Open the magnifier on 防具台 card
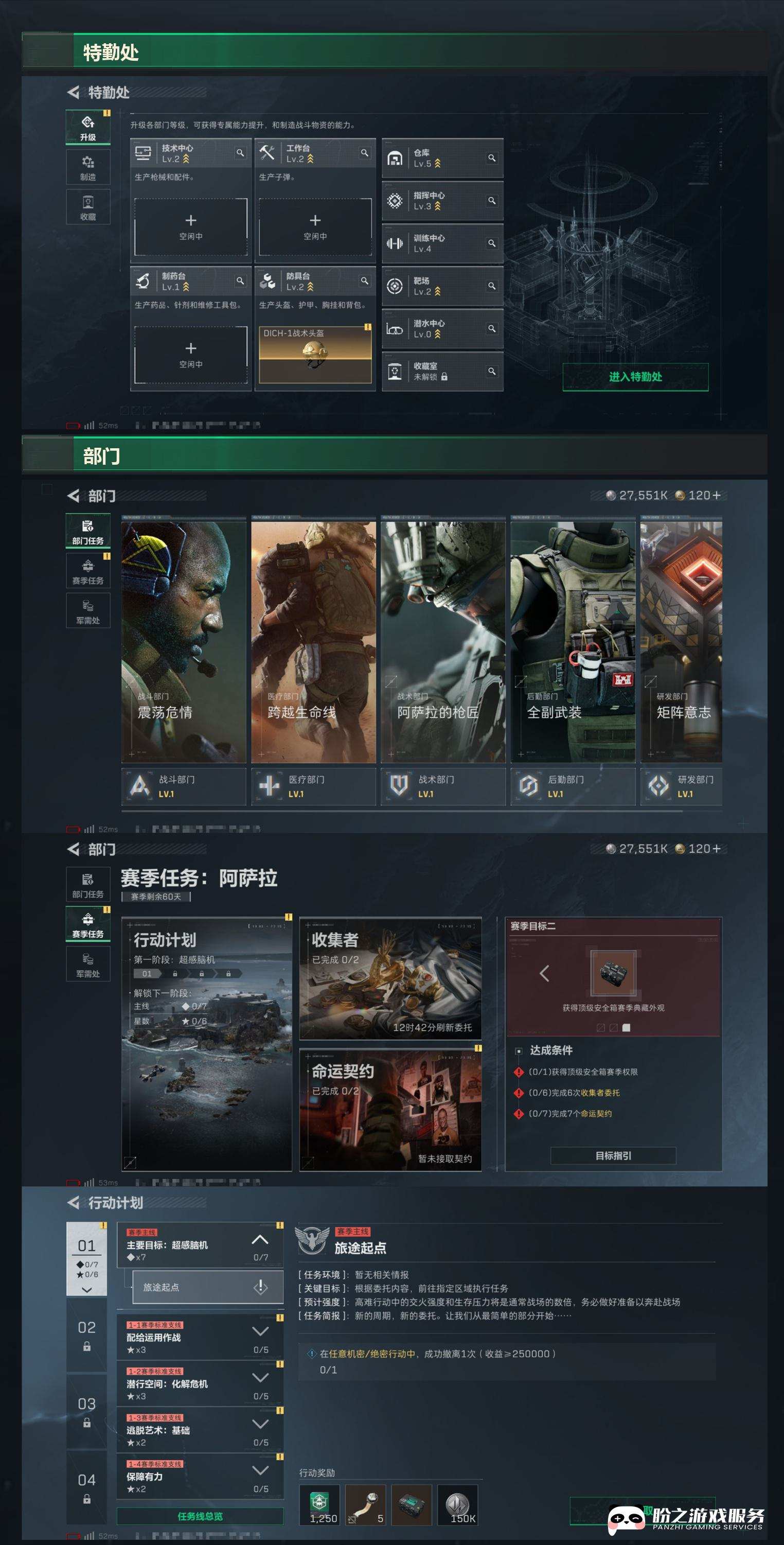This screenshot has height=1545, width=784. pyautogui.click(x=364, y=280)
